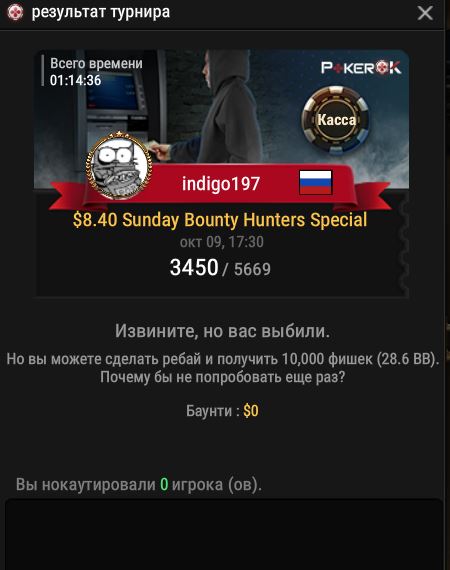Click the green knockout count 0
Viewport: 450px width, 570px height.
coord(164,484)
